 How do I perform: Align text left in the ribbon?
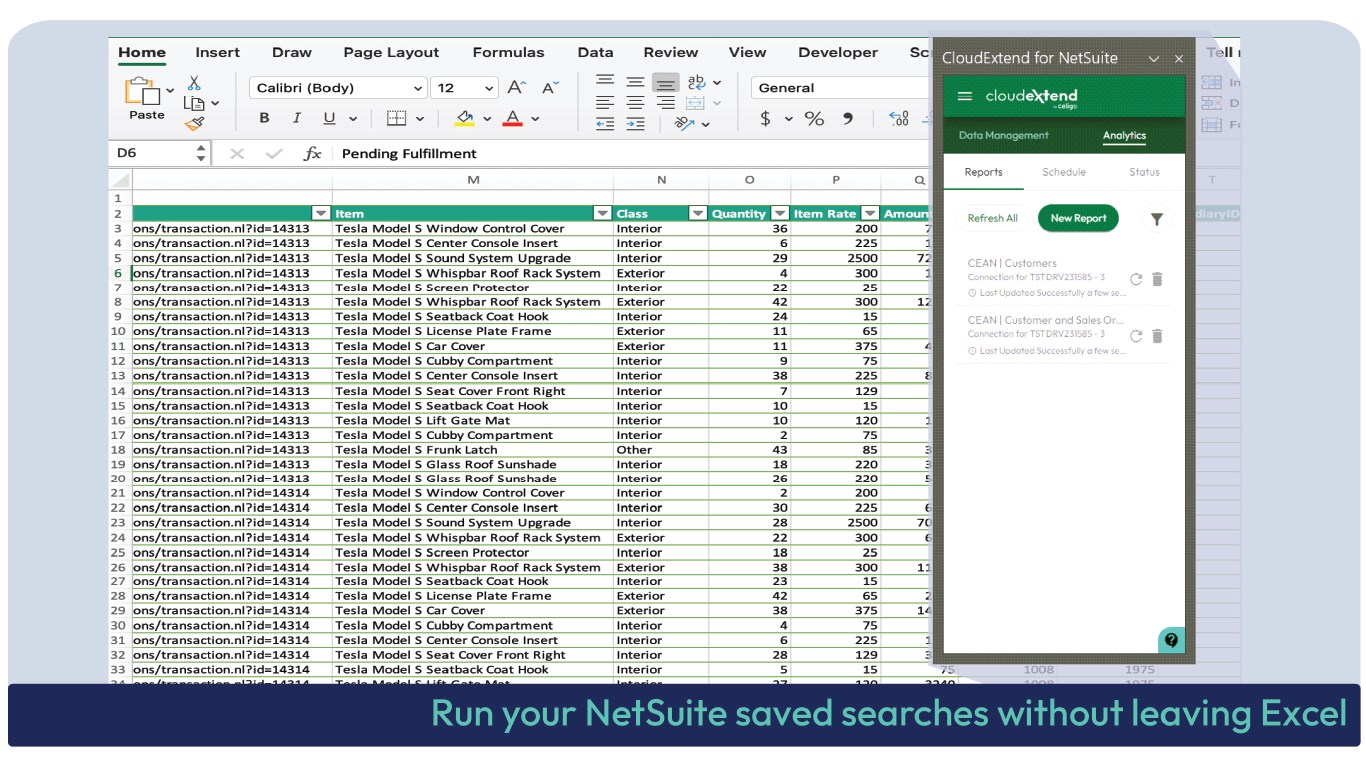[x=605, y=103]
